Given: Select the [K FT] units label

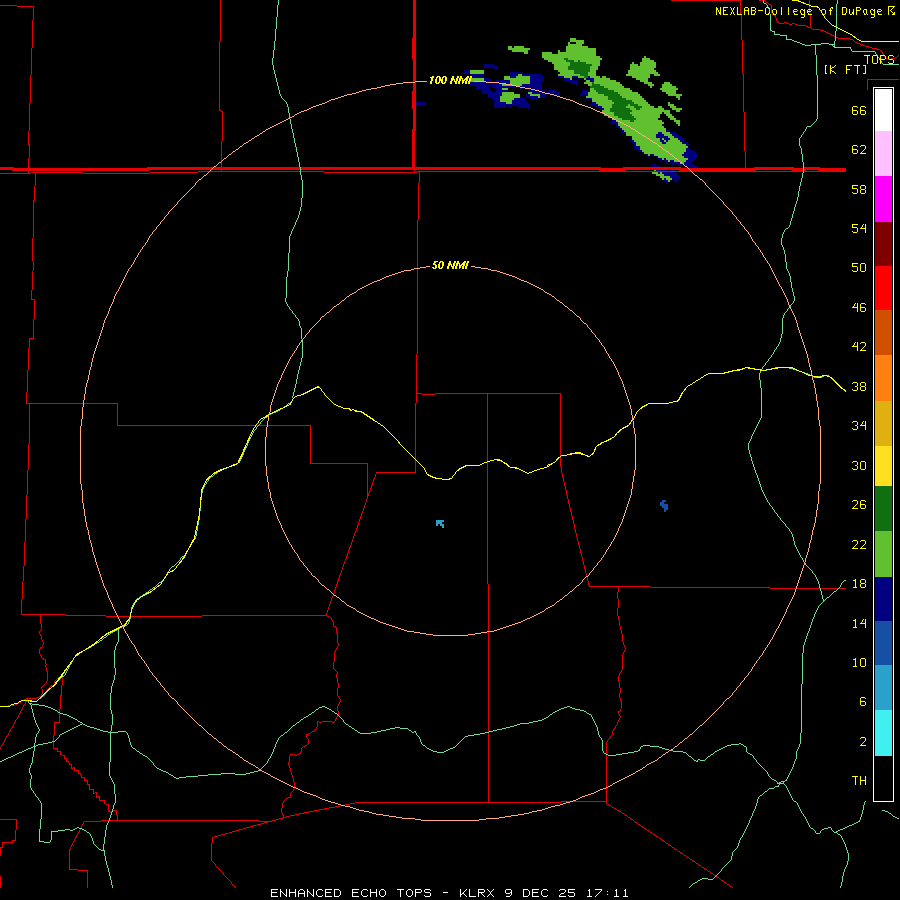Looking at the screenshot, I should pyautogui.click(x=845, y=69).
